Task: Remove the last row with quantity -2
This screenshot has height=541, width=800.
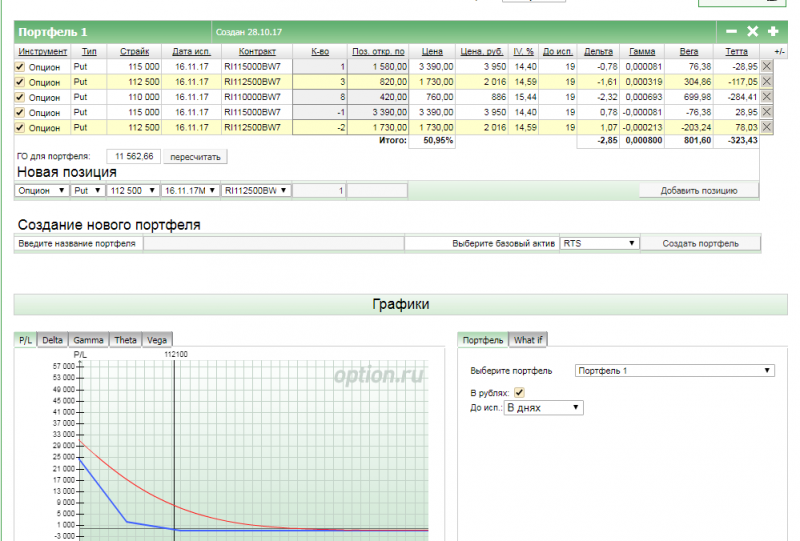Action: point(767,128)
